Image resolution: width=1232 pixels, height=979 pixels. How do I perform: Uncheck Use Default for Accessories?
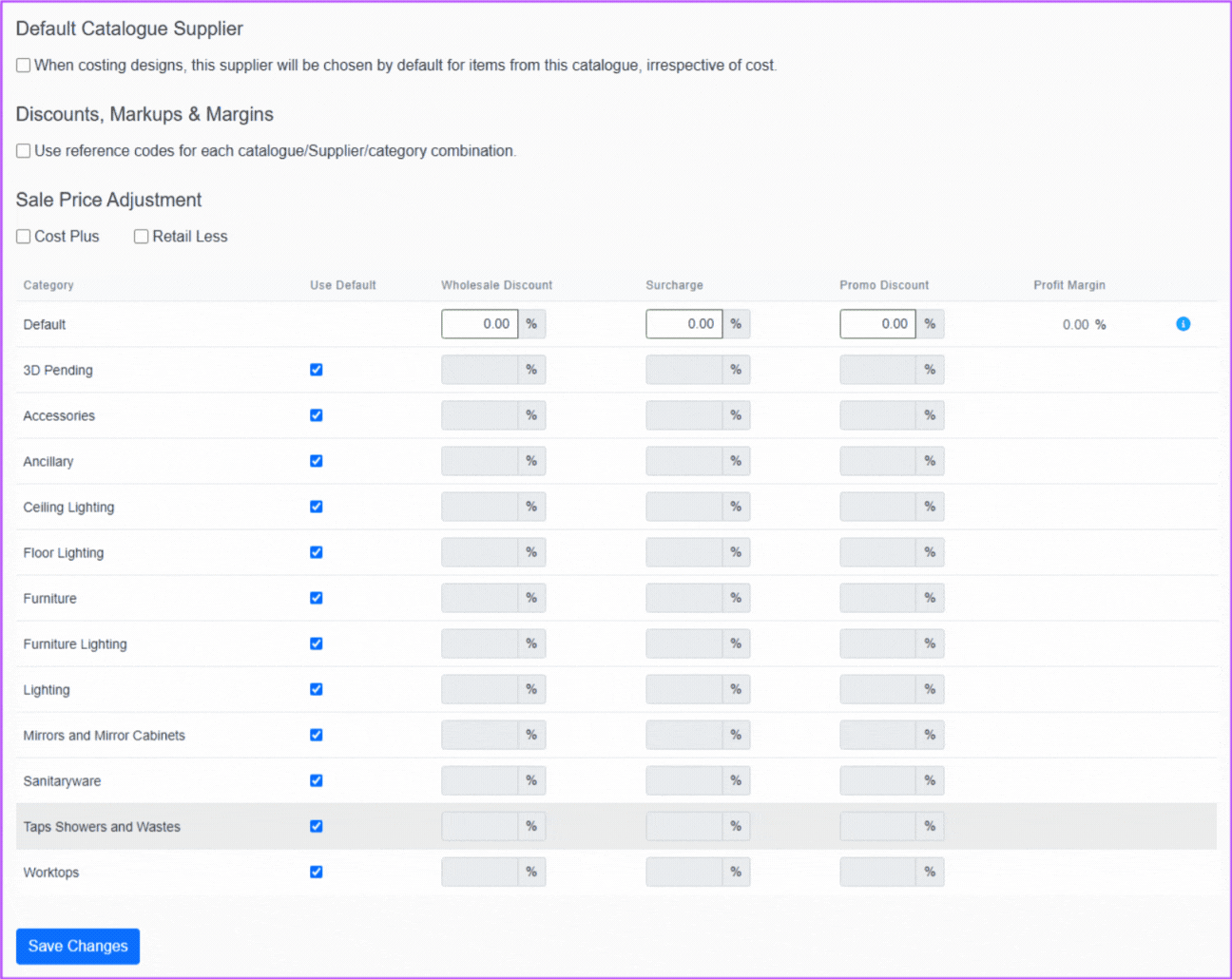pyautogui.click(x=317, y=415)
